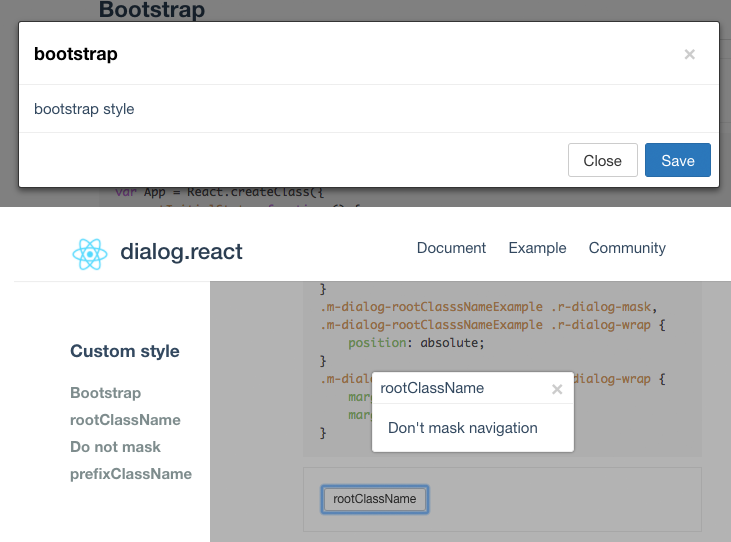Click the position: absolute code line
This screenshot has height=542, width=731.
pos(416,343)
